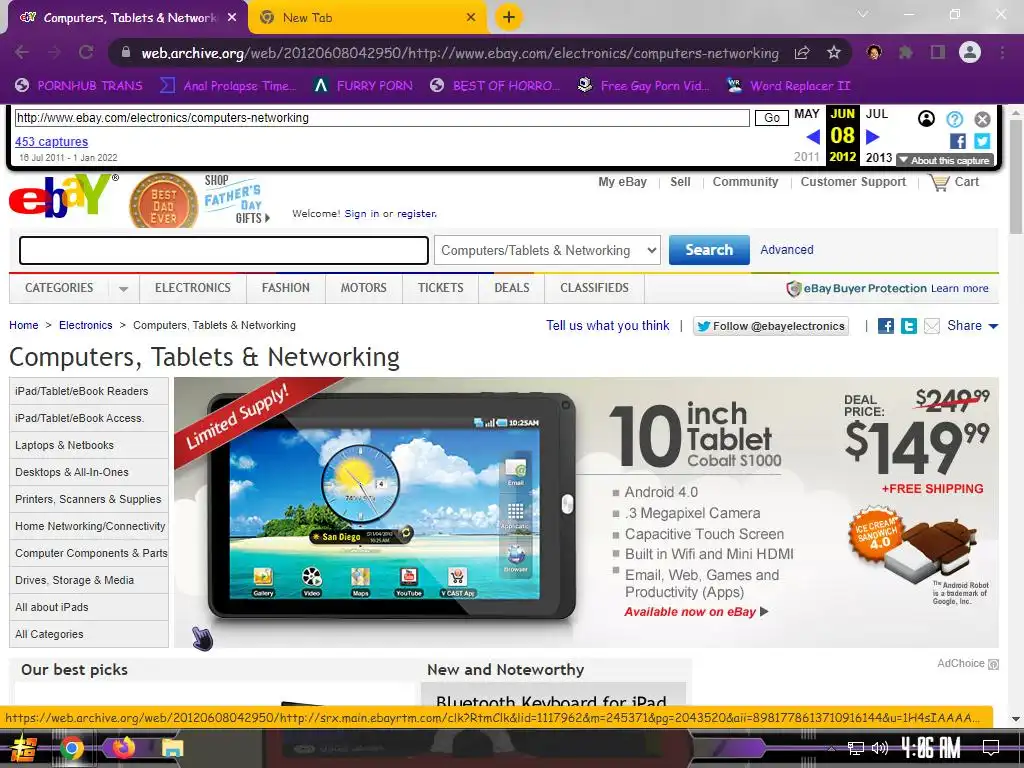Switch to the New Tab tab
Screen dimensions: 1024x768
[x=368, y=18]
